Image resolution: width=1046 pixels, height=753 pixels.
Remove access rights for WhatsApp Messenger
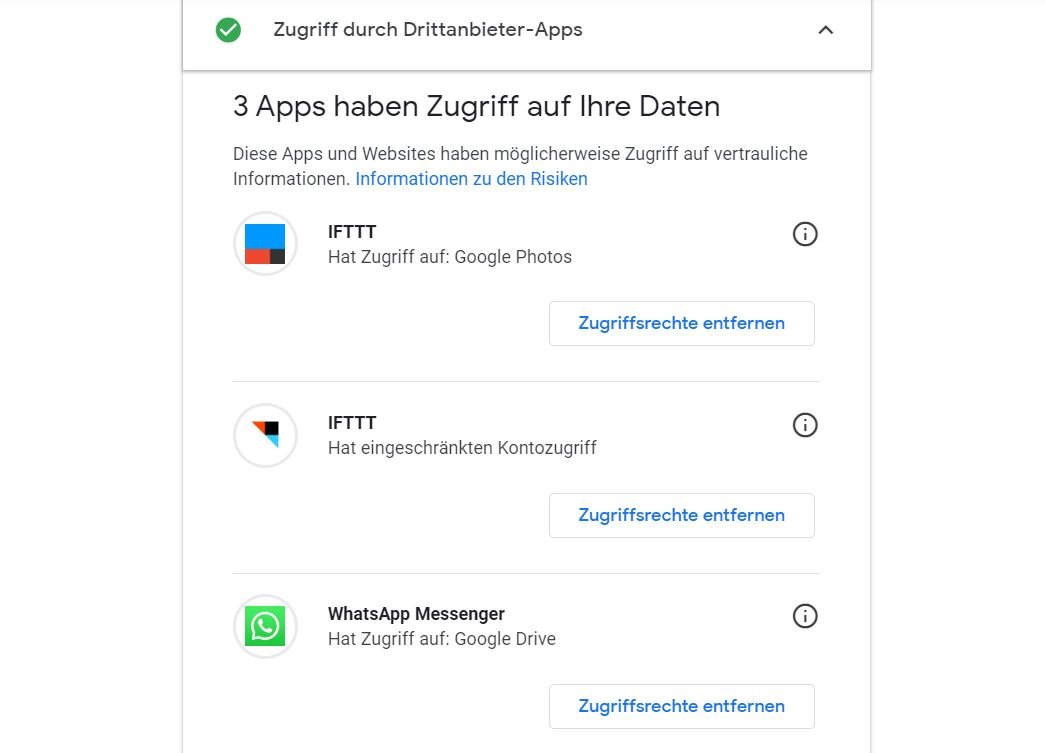click(x=681, y=706)
